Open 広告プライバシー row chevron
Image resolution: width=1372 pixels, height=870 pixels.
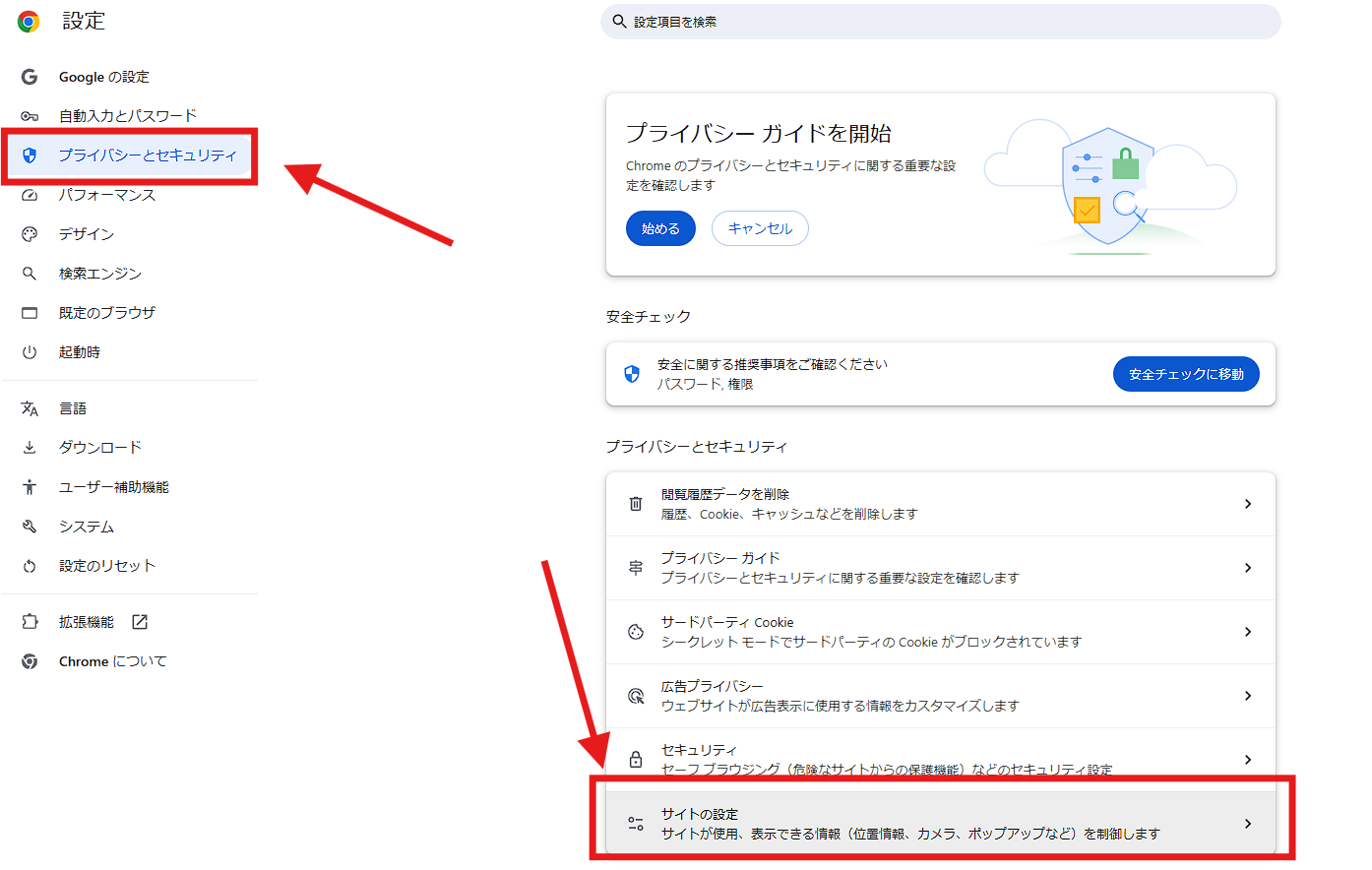1248,696
